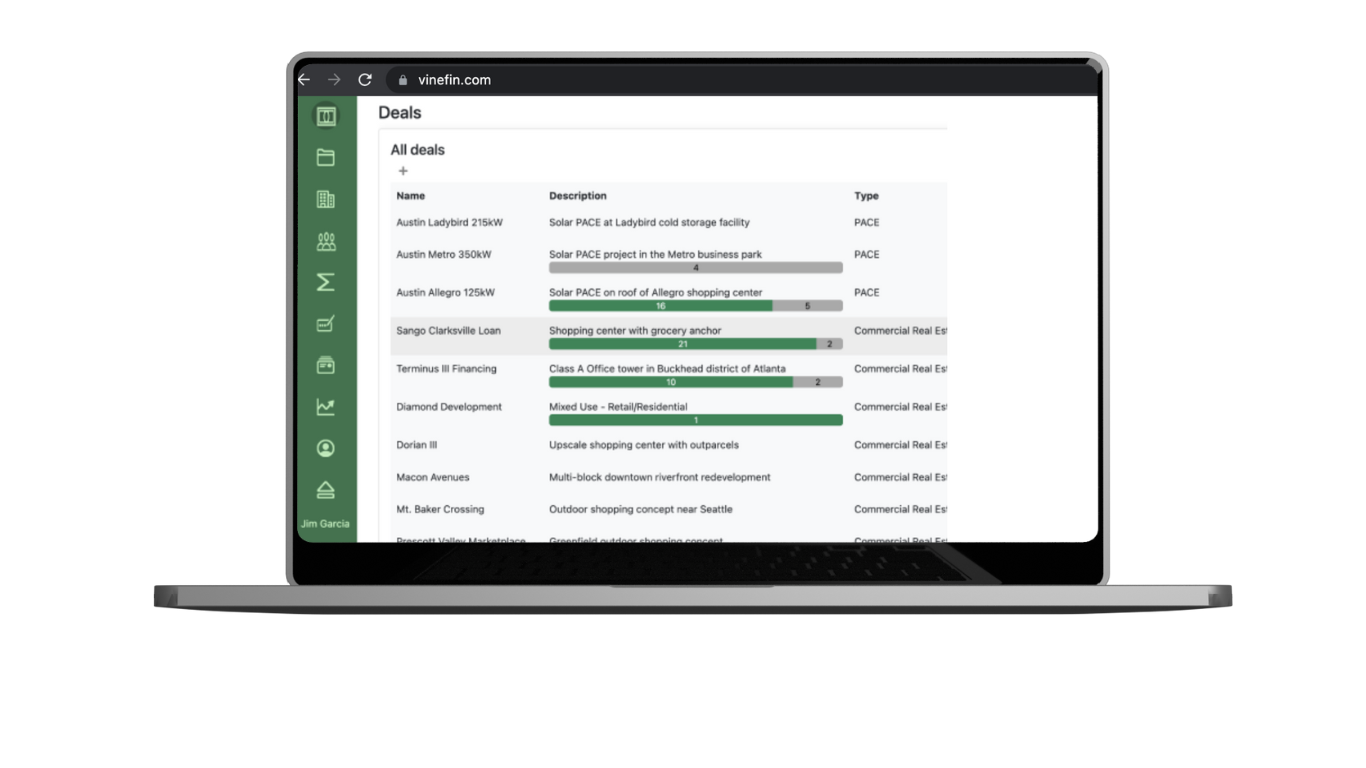Open the top dashboard icon in the green sidebar
The width and height of the screenshot is (1366, 768).
[x=326, y=116]
